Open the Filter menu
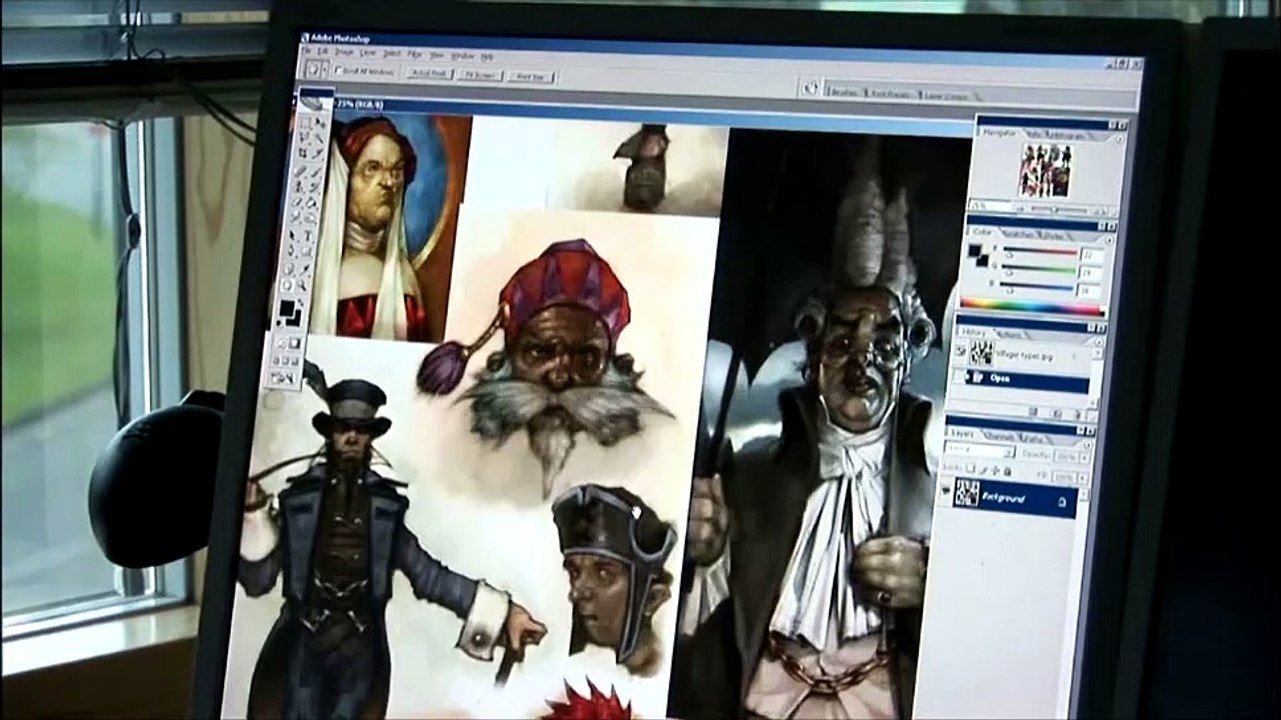1281x720 pixels. (415, 54)
